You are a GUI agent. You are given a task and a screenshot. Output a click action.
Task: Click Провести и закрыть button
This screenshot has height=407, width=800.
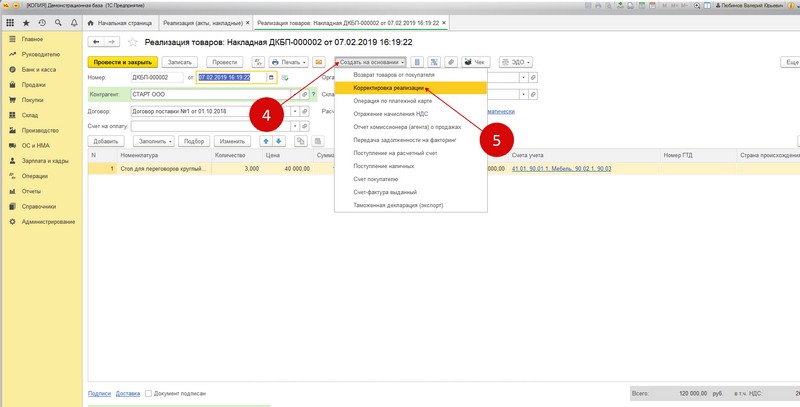point(123,62)
